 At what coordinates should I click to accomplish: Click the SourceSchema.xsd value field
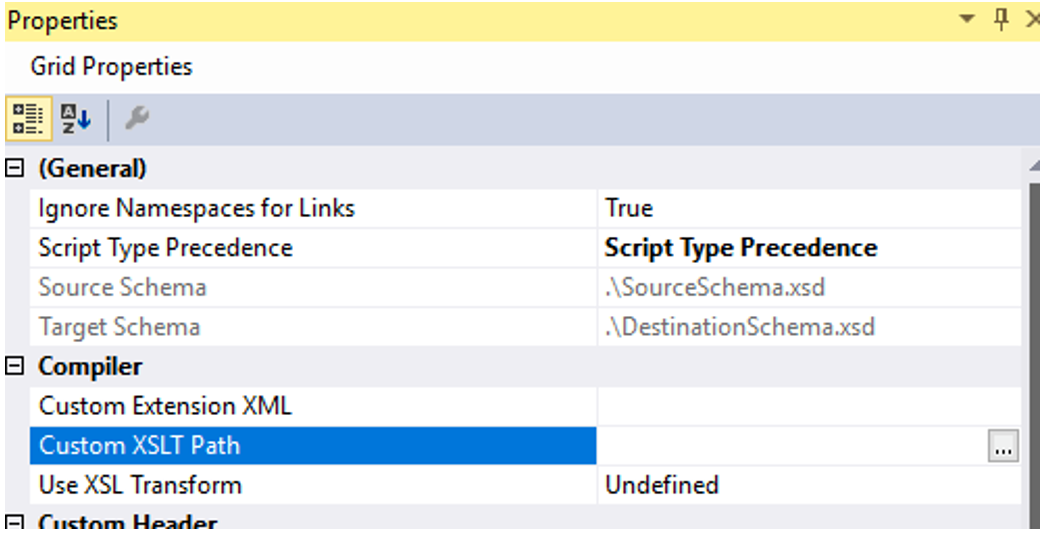715,288
